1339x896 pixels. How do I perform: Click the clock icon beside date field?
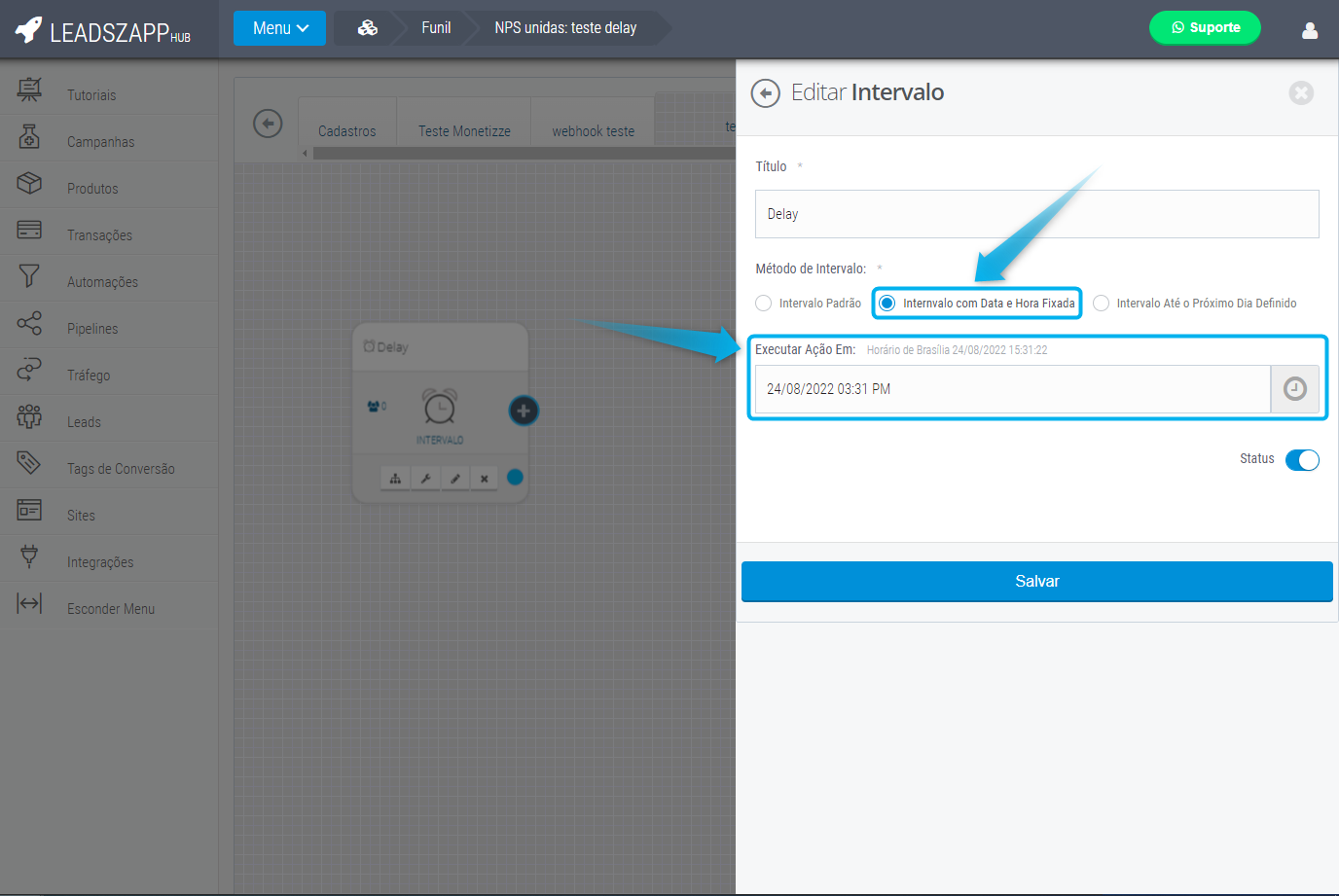(x=1294, y=389)
